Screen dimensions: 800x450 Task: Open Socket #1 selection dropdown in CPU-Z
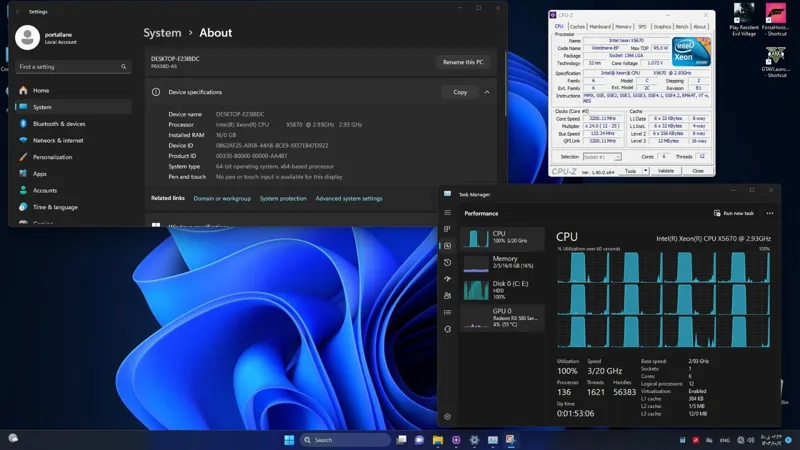(602, 157)
